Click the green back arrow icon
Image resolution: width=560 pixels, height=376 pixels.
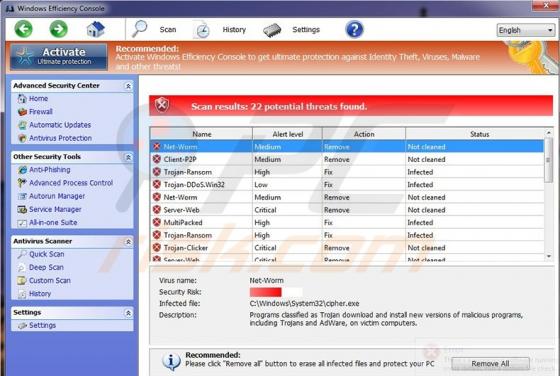[24, 29]
